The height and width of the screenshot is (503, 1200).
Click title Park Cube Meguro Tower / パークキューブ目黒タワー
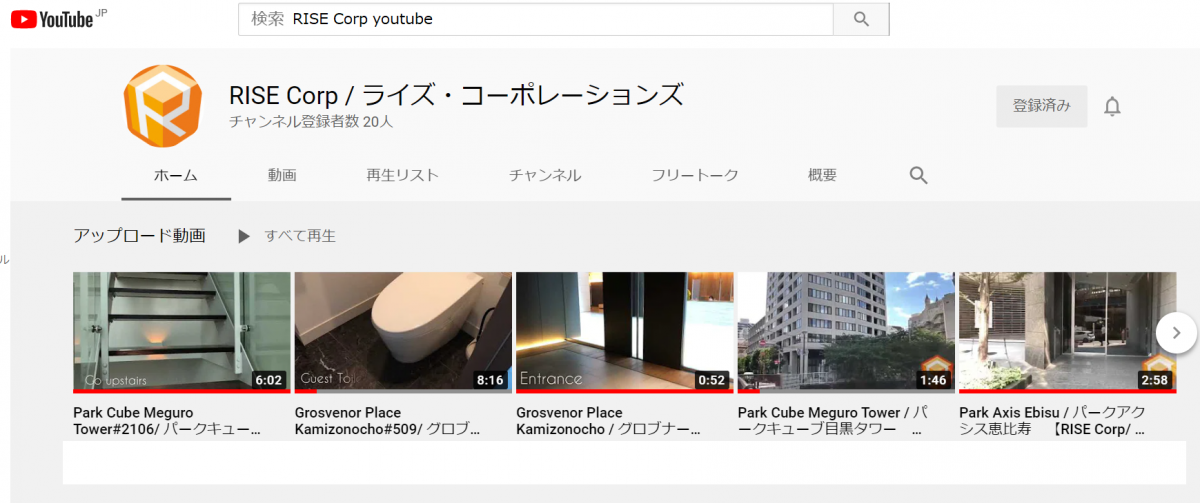(x=832, y=421)
